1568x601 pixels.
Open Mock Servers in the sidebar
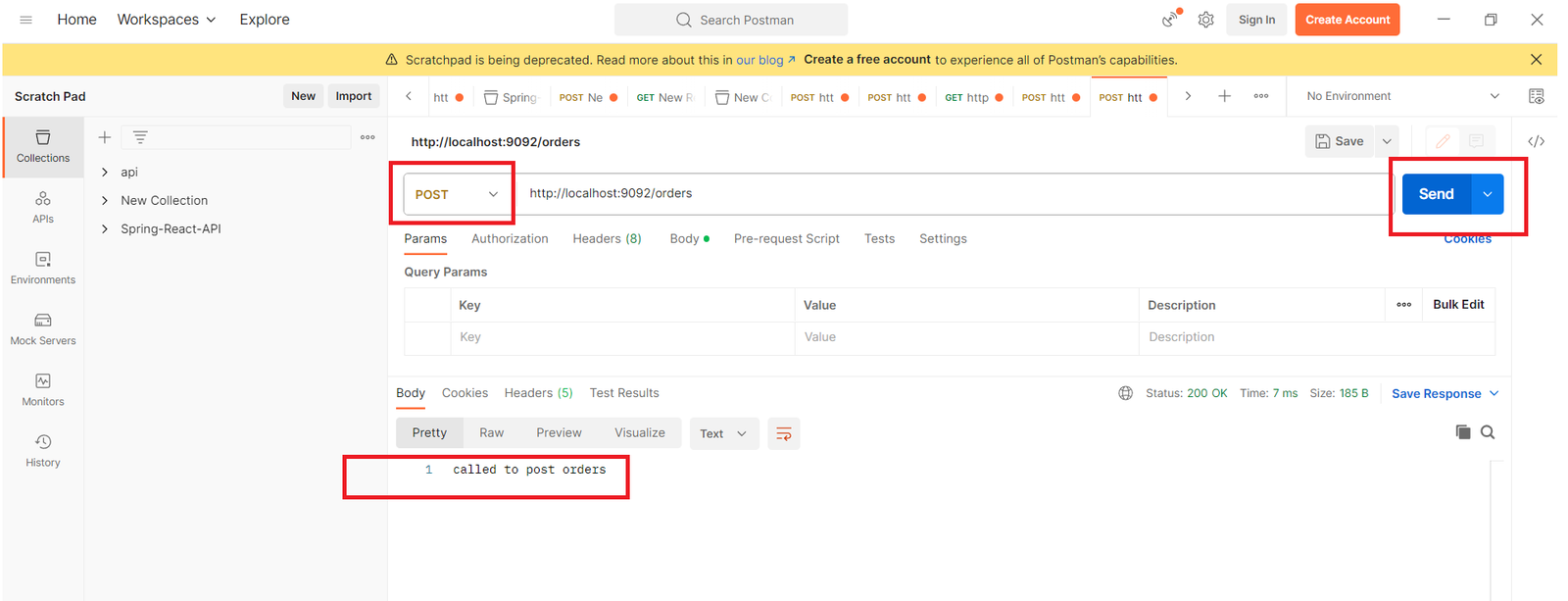point(43,328)
